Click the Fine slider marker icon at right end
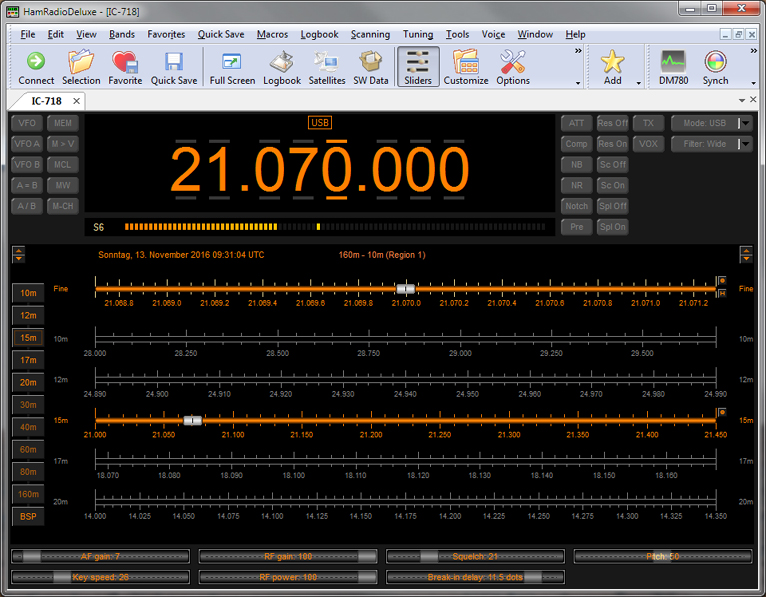This screenshot has width=766, height=597. (722, 281)
